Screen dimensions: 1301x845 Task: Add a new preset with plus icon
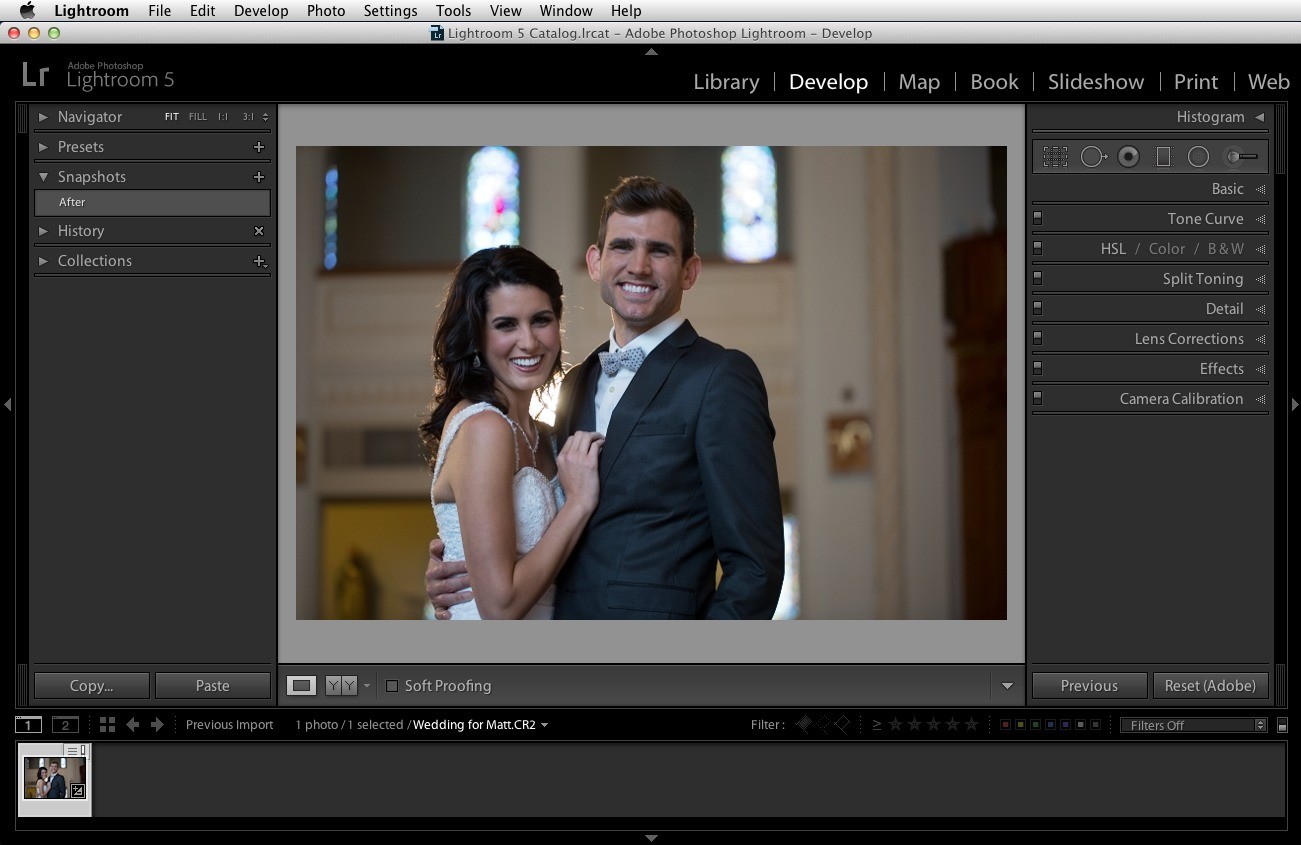pos(259,147)
